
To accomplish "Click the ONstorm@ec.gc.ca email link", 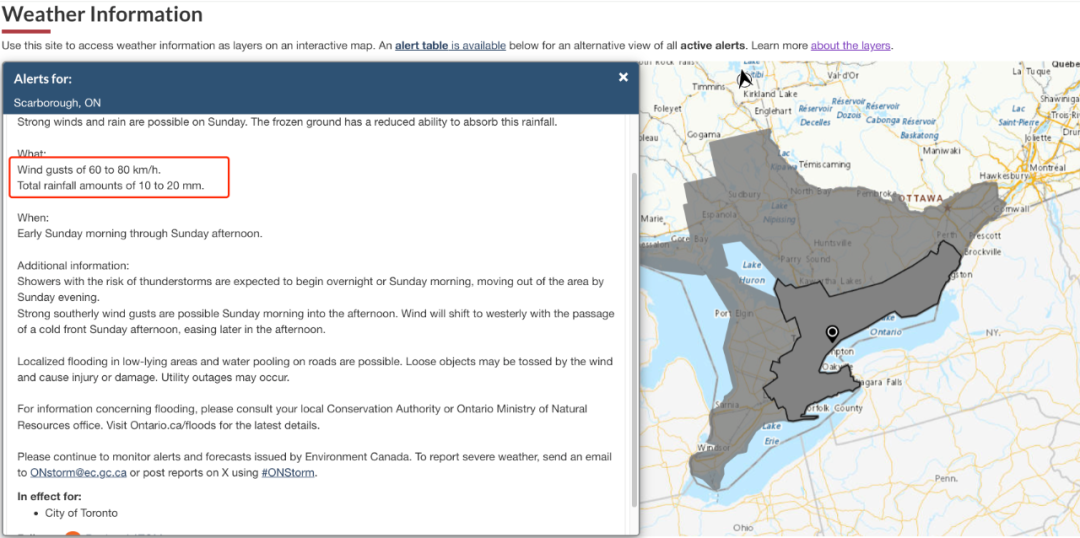I will [x=79, y=473].
